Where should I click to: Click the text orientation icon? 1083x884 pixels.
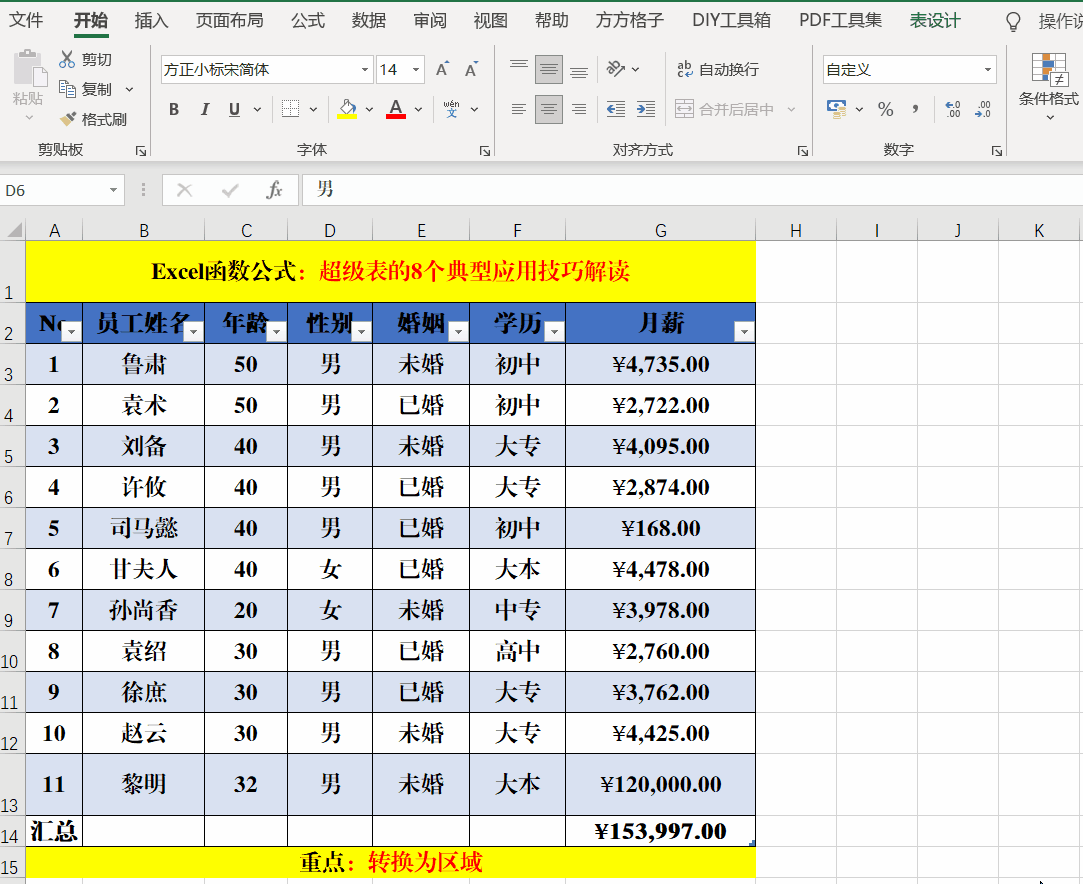click(615, 69)
